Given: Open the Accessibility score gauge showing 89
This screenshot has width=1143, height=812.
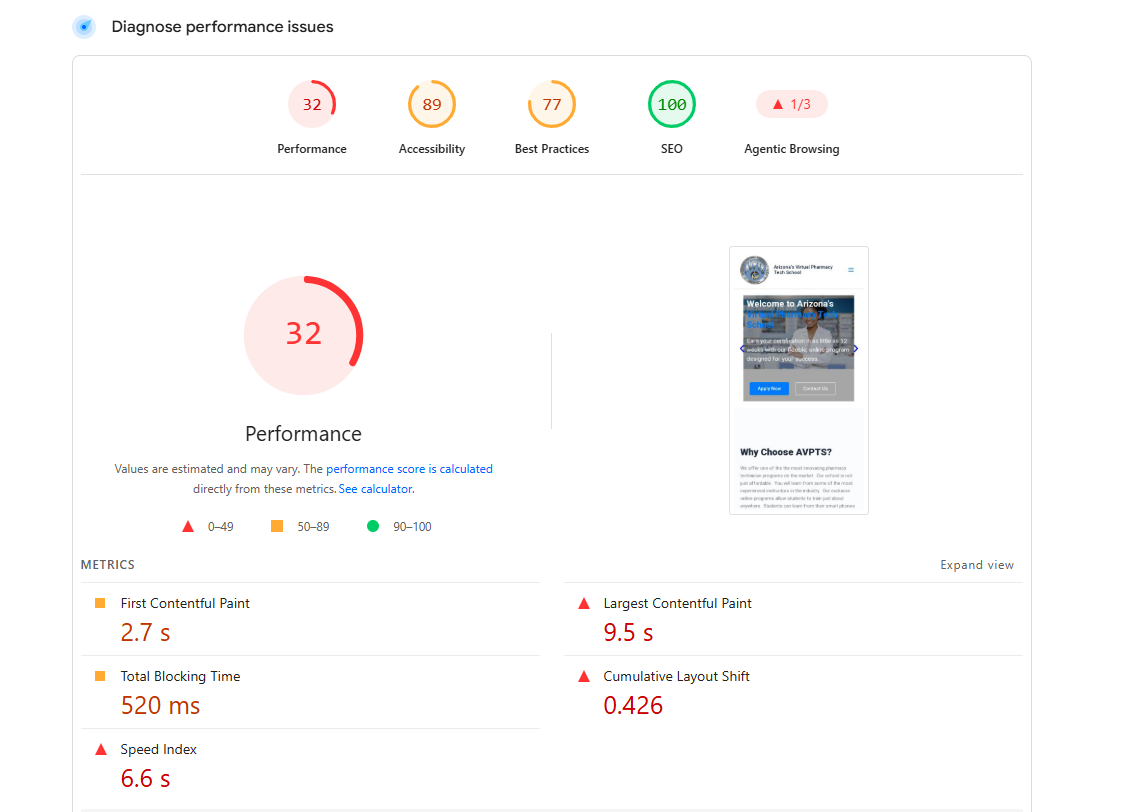Looking at the screenshot, I should 432,104.
